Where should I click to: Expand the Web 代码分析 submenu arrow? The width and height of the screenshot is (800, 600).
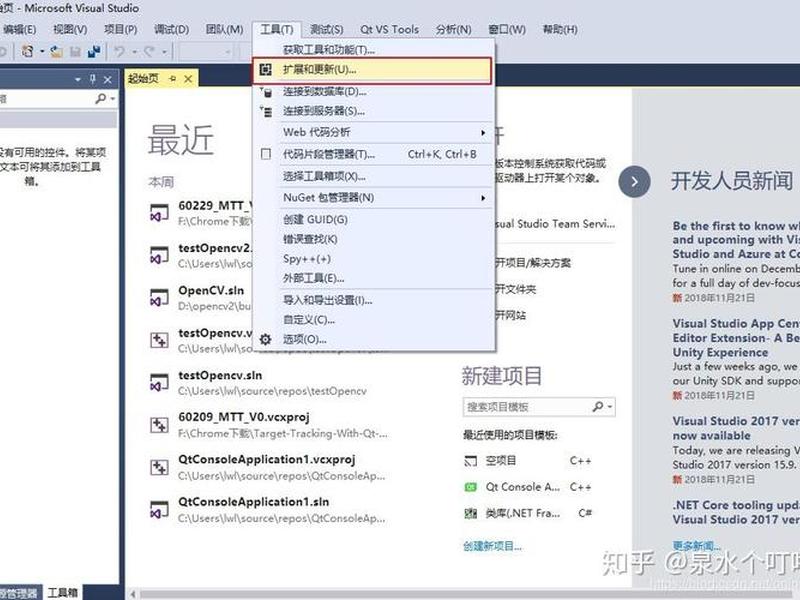click(x=483, y=133)
